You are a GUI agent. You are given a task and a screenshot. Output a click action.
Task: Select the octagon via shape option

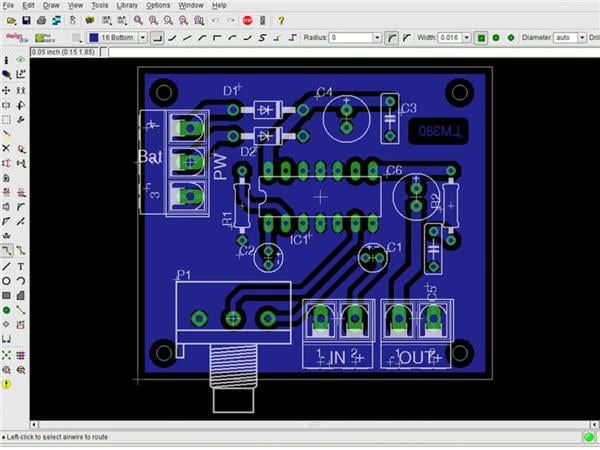511,38
